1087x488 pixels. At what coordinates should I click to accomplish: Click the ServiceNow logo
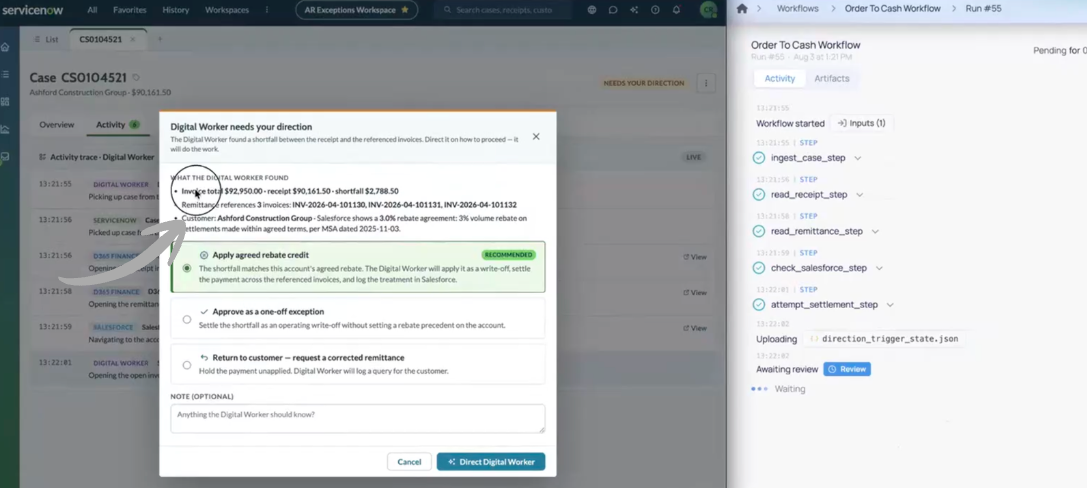34,10
